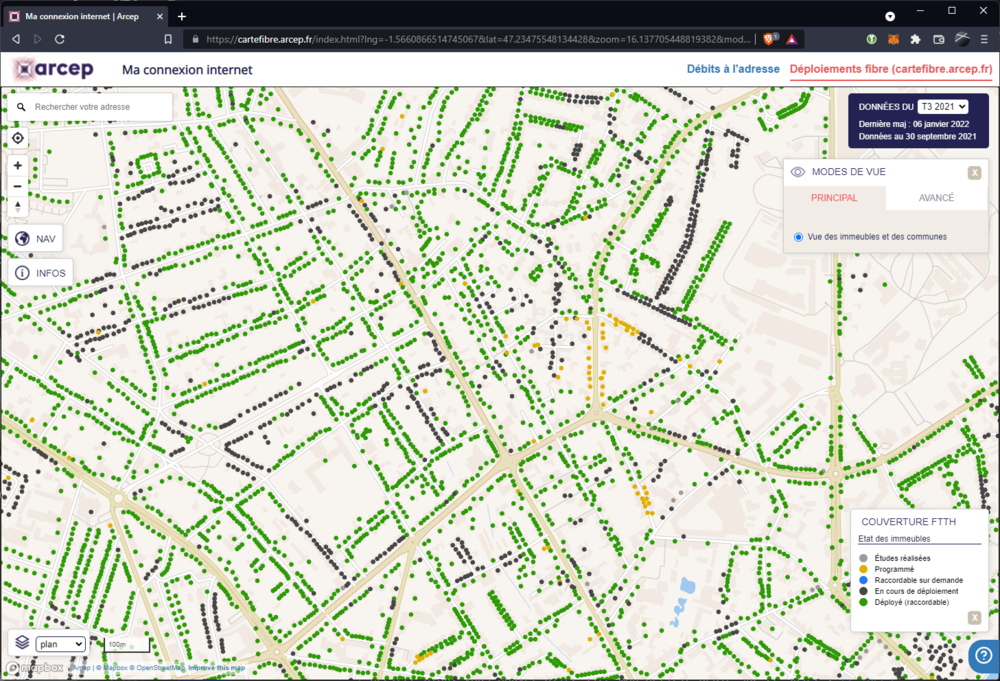Zoom in on the map
The image size is (1000, 681).
point(18,166)
